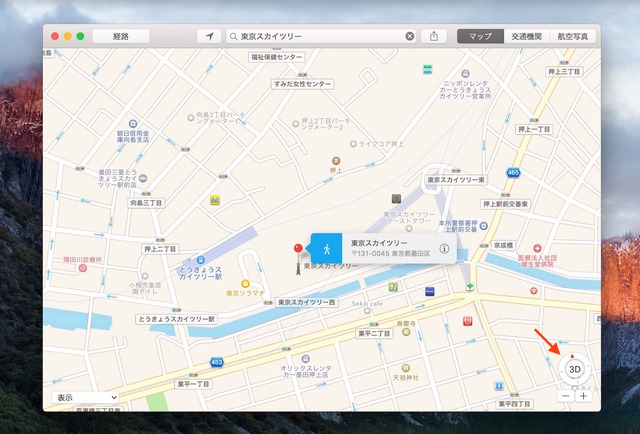Screen dimensions: 640x434
Task: Open the 経路 directions button
Action: 121,36
